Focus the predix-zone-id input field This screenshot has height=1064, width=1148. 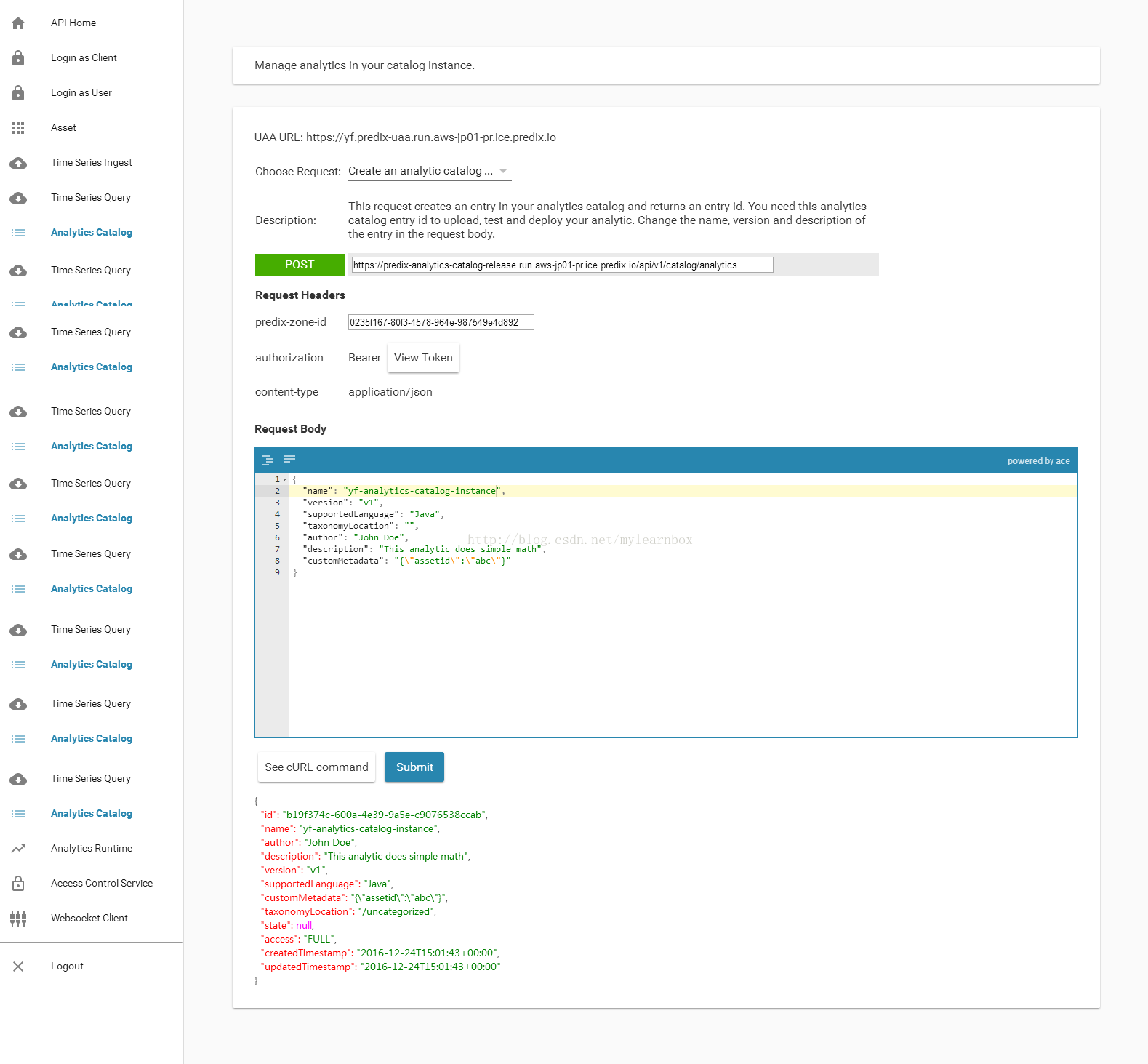[x=441, y=322]
